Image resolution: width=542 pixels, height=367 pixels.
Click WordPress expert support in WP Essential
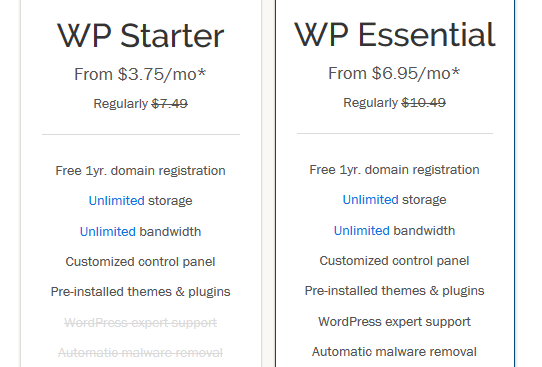[x=394, y=322]
